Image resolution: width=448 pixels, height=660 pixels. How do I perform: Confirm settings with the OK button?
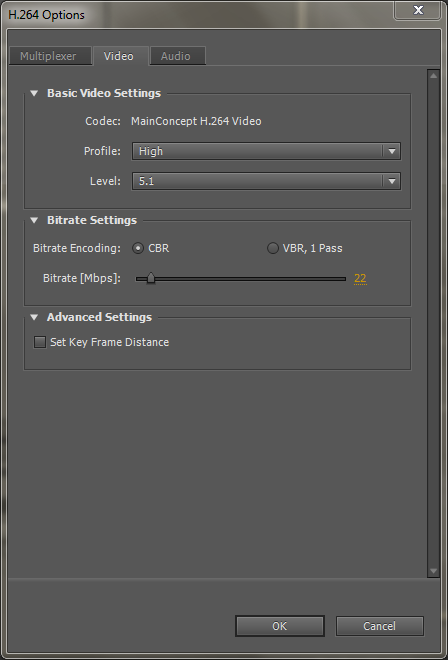[x=280, y=626]
